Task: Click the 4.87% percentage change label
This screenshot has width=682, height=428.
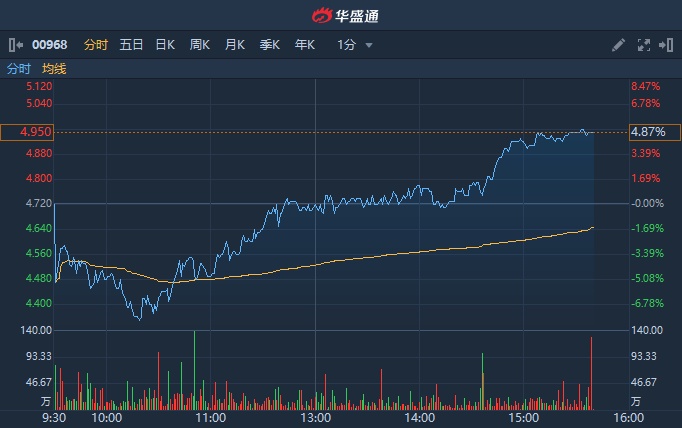Action: tap(648, 132)
